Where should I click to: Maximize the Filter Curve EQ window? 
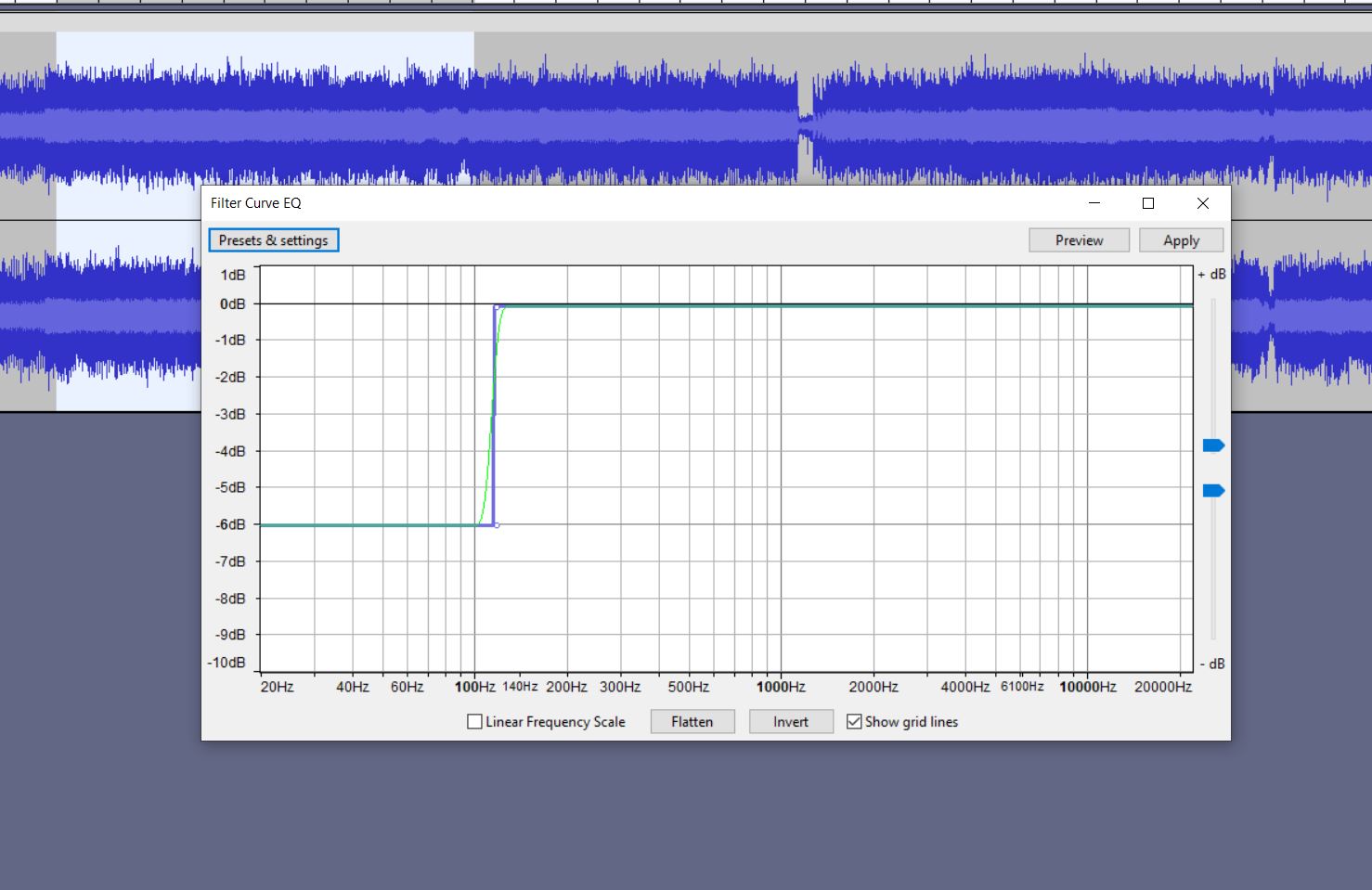[x=1148, y=203]
